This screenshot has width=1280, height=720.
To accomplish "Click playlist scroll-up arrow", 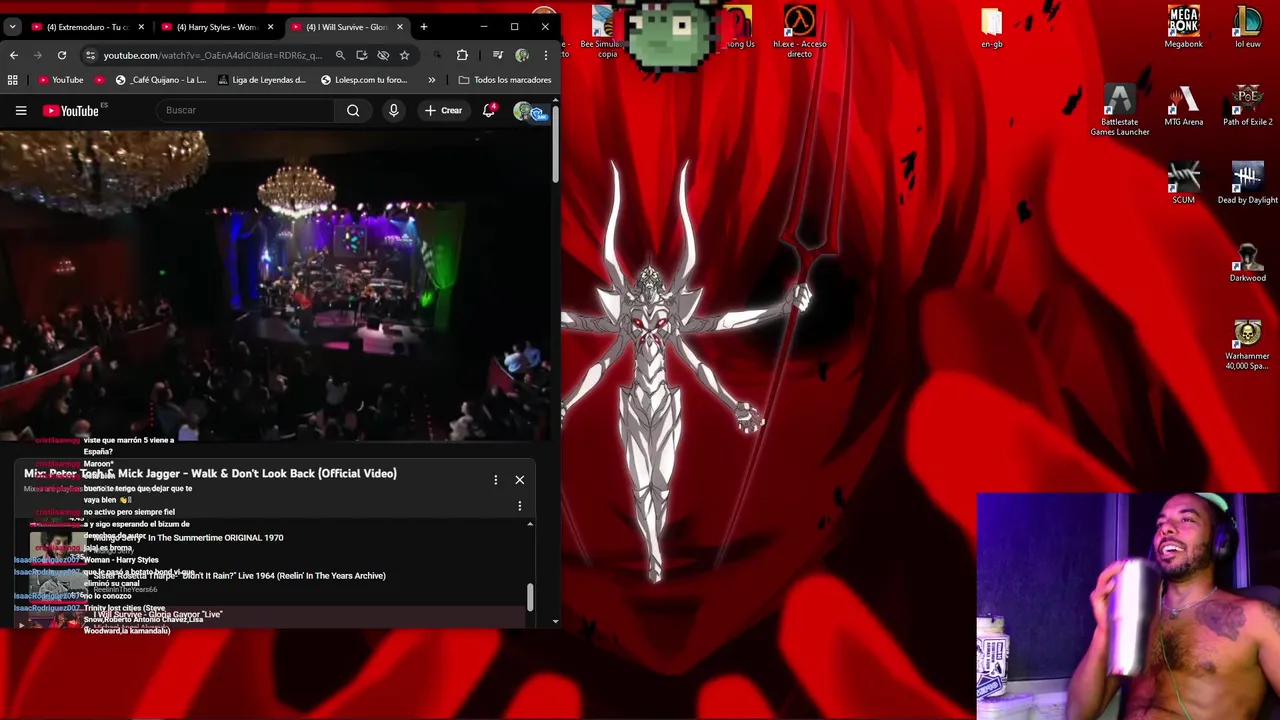I will coord(530,524).
